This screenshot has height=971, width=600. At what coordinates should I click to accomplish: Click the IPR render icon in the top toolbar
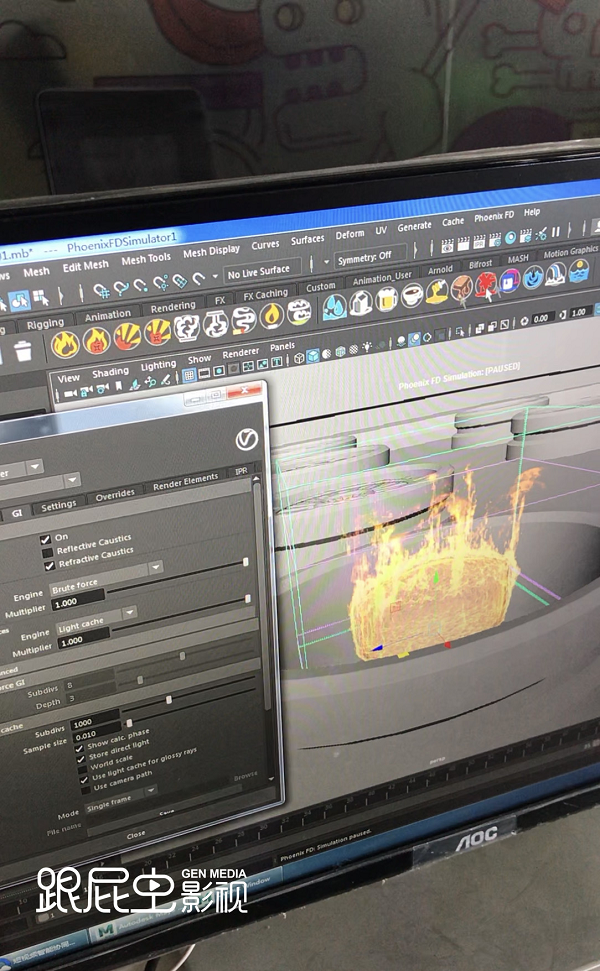(x=479, y=243)
